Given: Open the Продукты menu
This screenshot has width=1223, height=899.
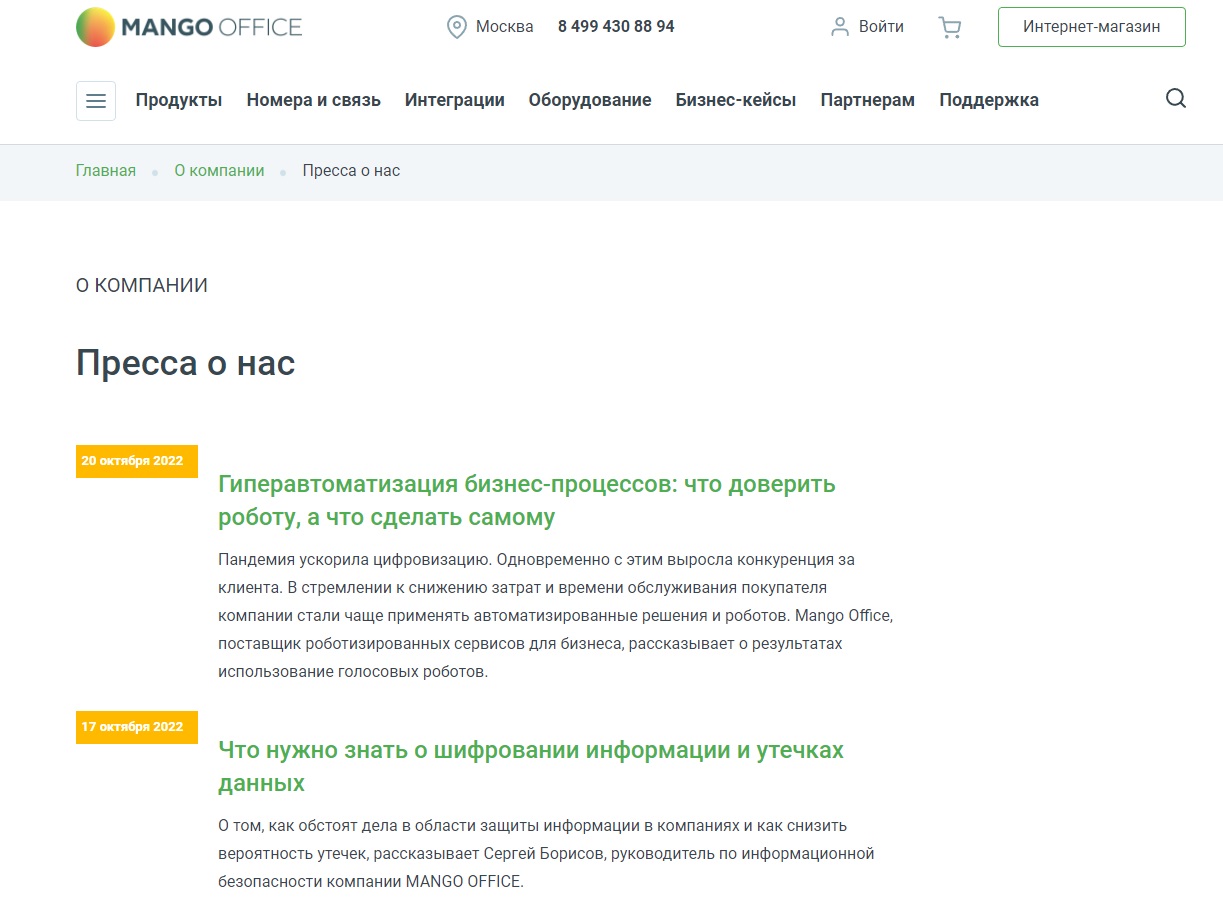Looking at the screenshot, I should [179, 100].
